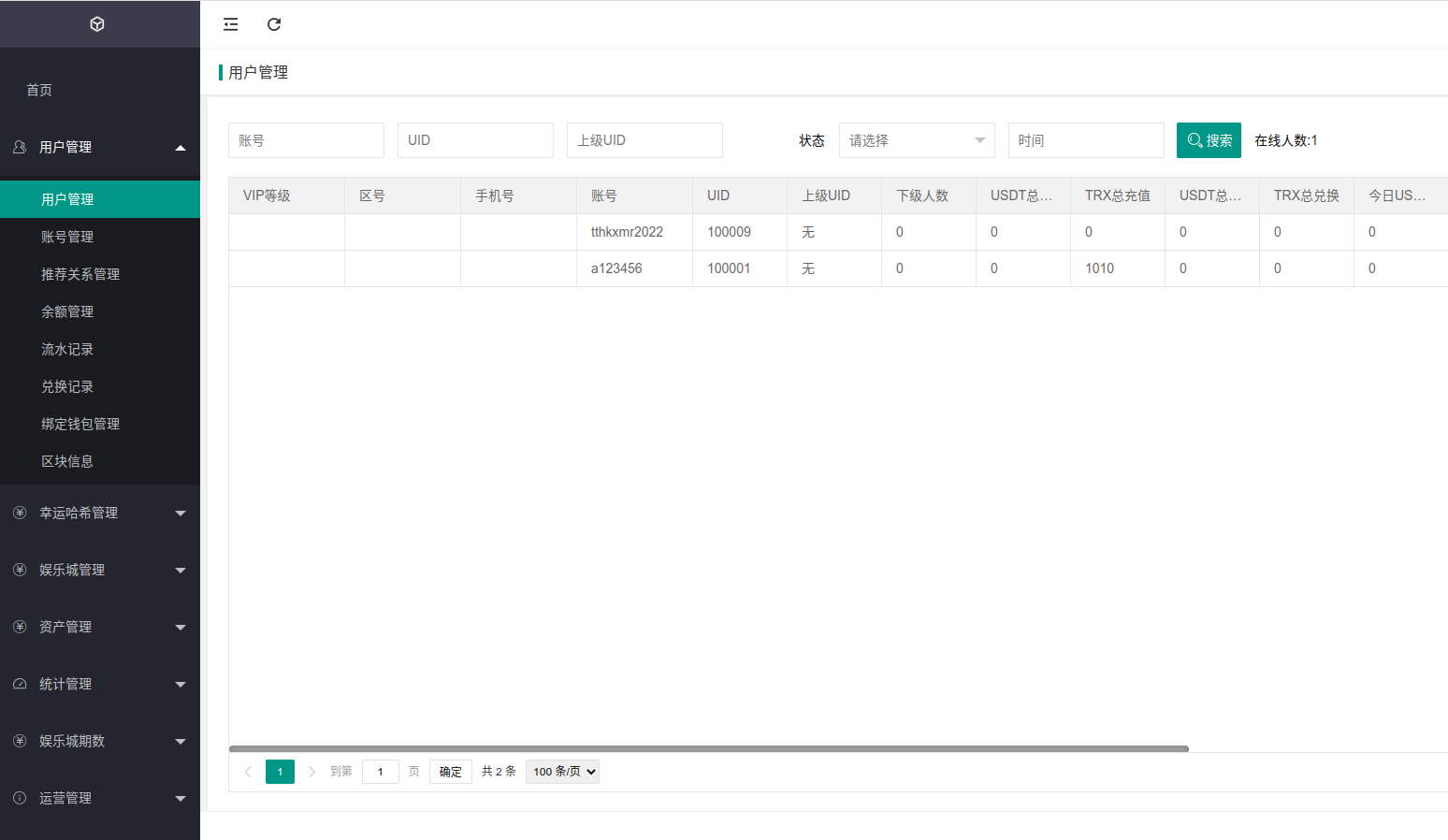Expand the 娱乐城期数 sidebar section
The width and height of the screenshot is (1448, 840).
[x=99, y=741]
